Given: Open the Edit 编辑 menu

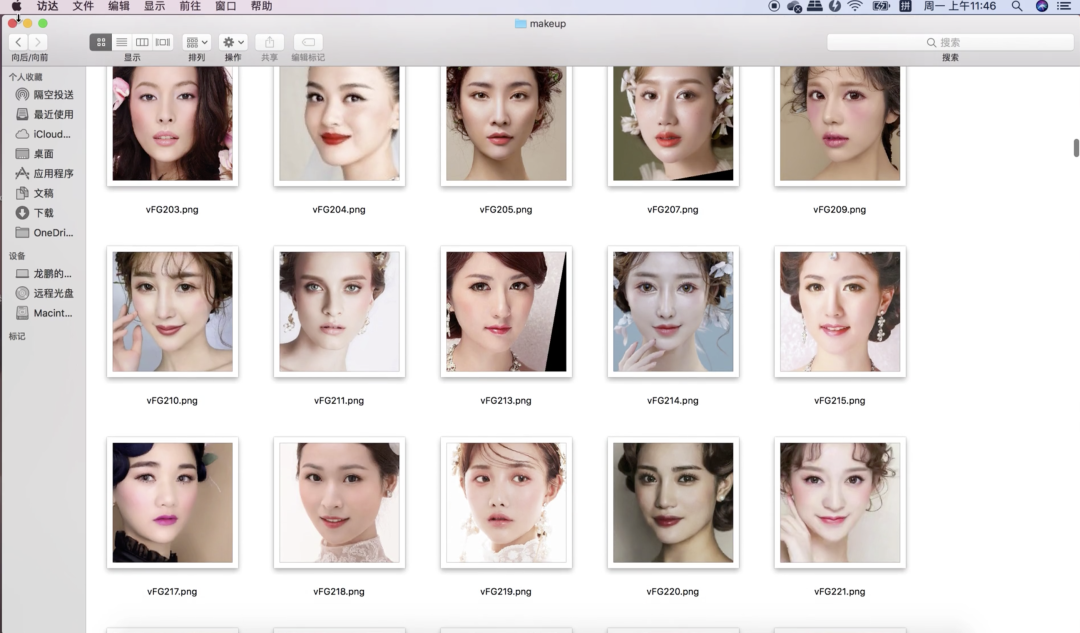Looking at the screenshot, I should pyautogui.click(x=119, y=6).
